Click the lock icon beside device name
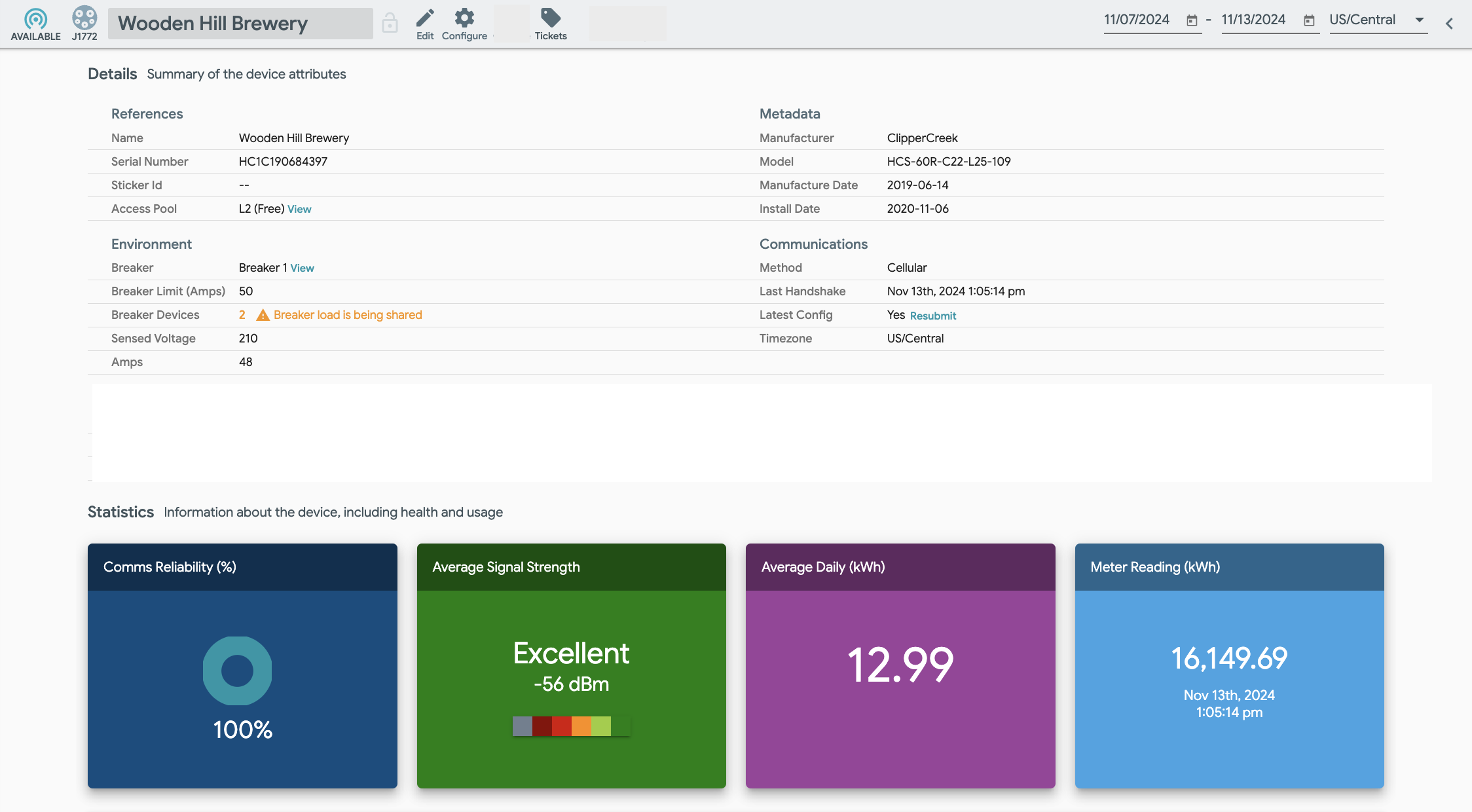The height and width of the screenshot is (812, 1472). click(x=390, y=23)
